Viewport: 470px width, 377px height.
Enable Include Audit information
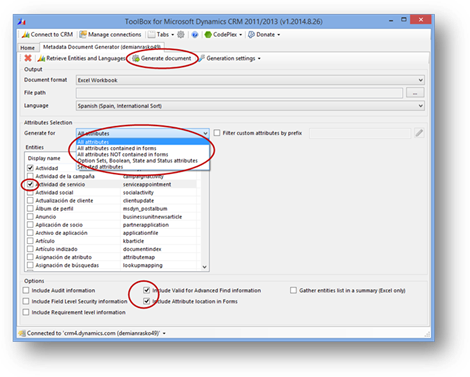tap(26, 290)
